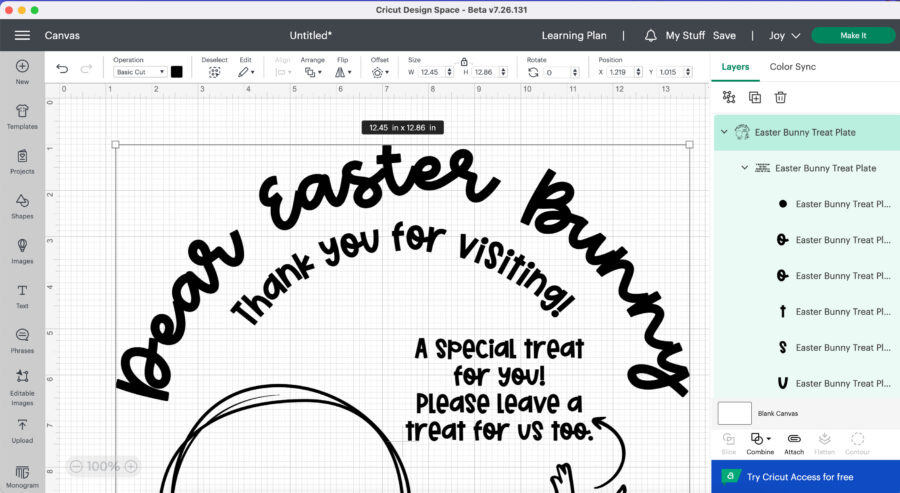Open the Joy machine selector dropdown
900x493 pixels.
pos(785,35)
